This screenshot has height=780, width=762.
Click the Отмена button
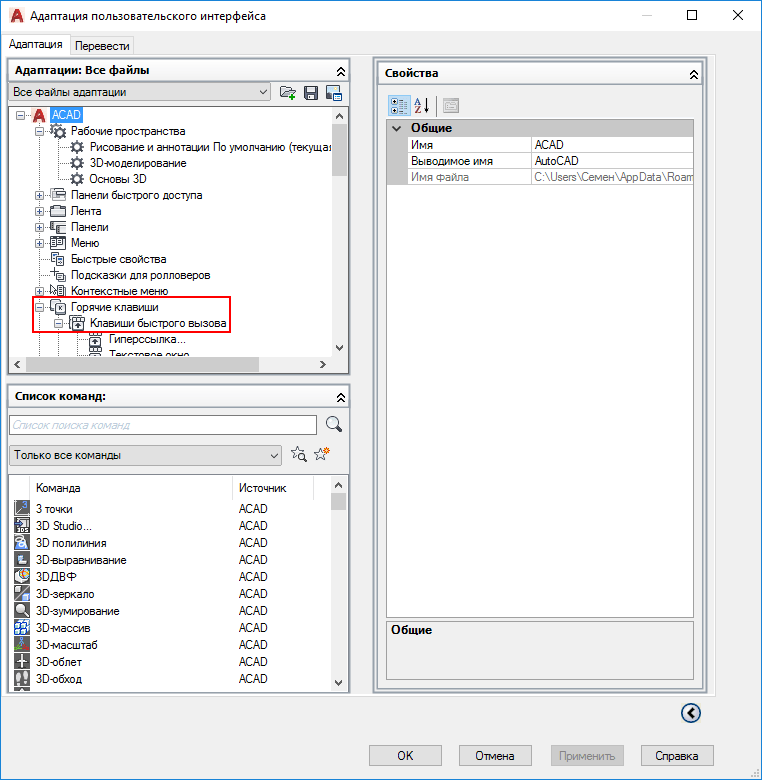[494, 755]
